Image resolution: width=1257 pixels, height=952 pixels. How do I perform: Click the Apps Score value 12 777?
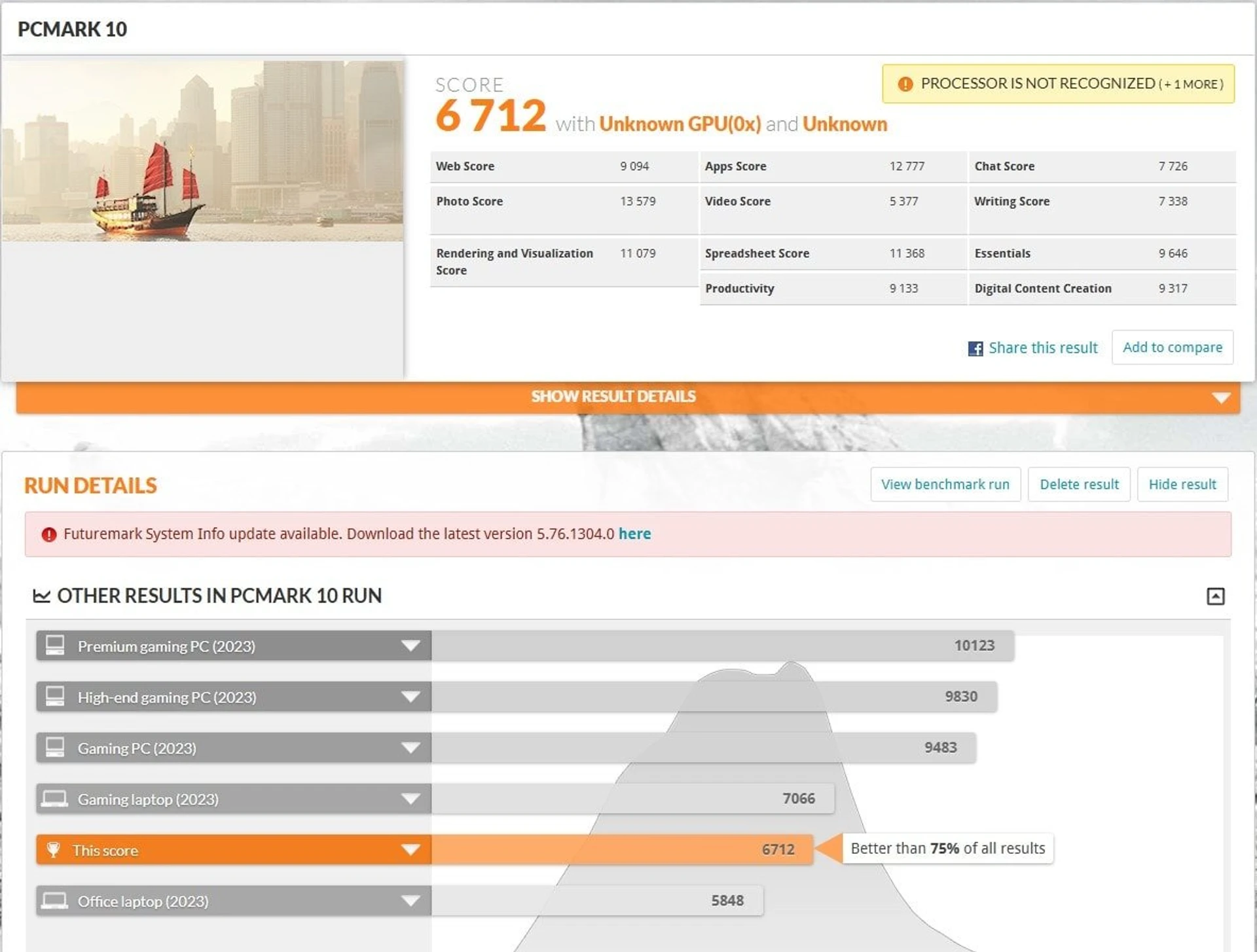click(x=907, y=166)
